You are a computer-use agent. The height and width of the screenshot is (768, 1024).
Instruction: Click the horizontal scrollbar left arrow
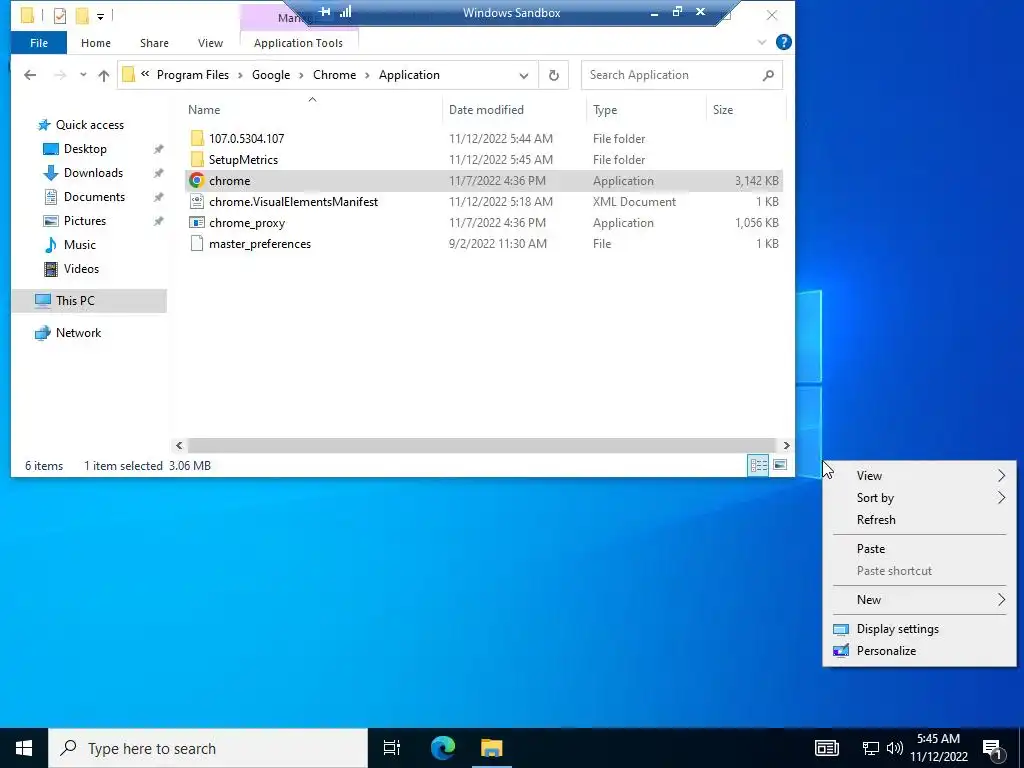[179, 445]
